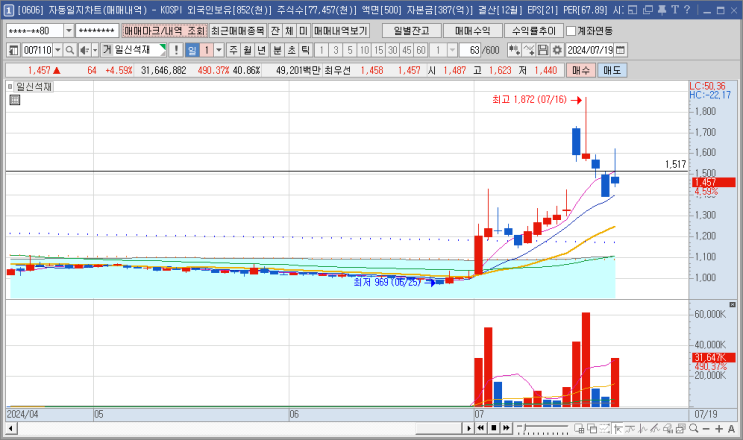Image resolution: width=743 pixels, height=440 pixels.
Task: Open the 최근매매종목 list
Action: [x=238, y=31]
